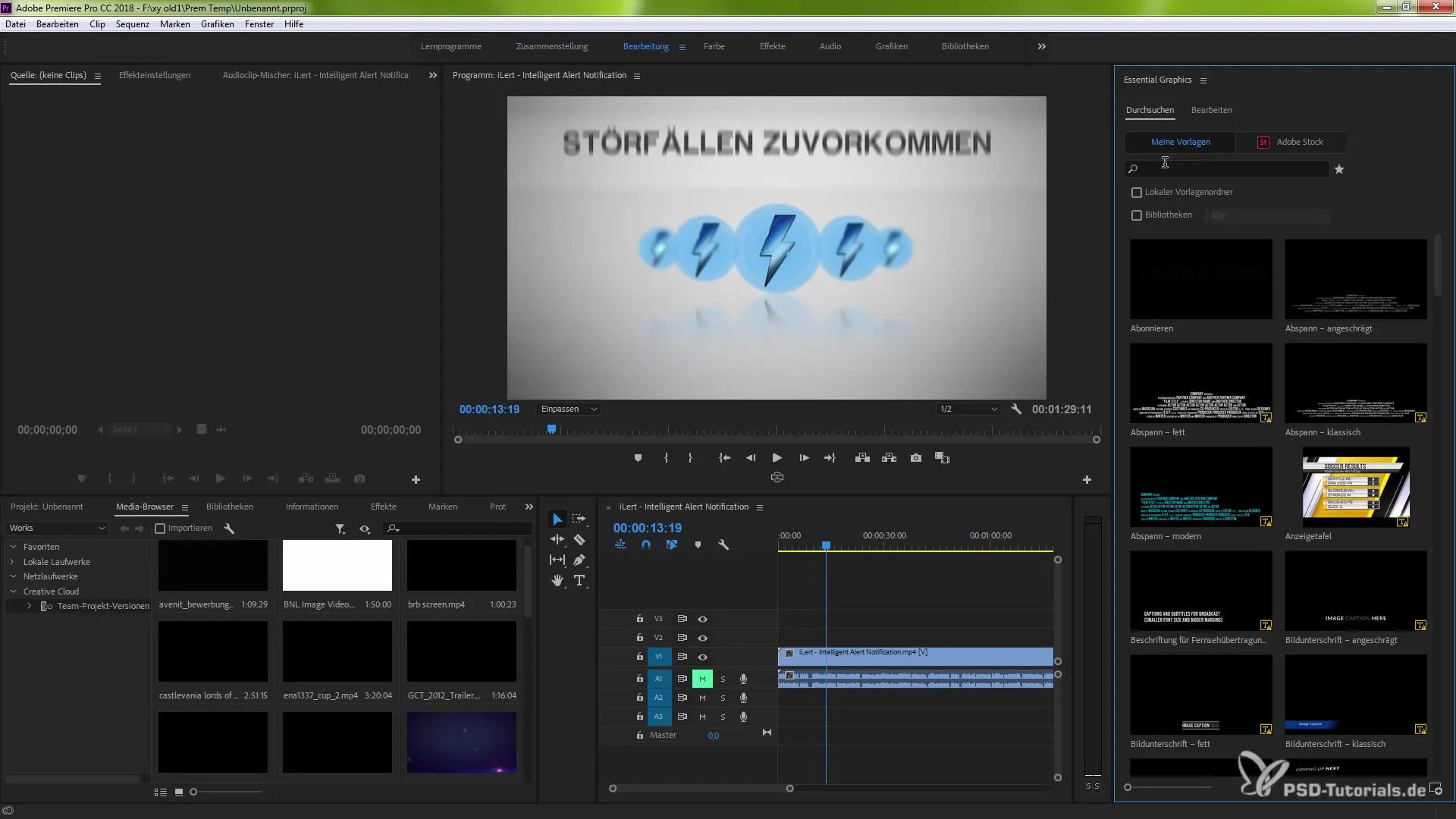Click the favorites star in Essential Graphics
1456x819 pixels.
tap(1339, 169)
